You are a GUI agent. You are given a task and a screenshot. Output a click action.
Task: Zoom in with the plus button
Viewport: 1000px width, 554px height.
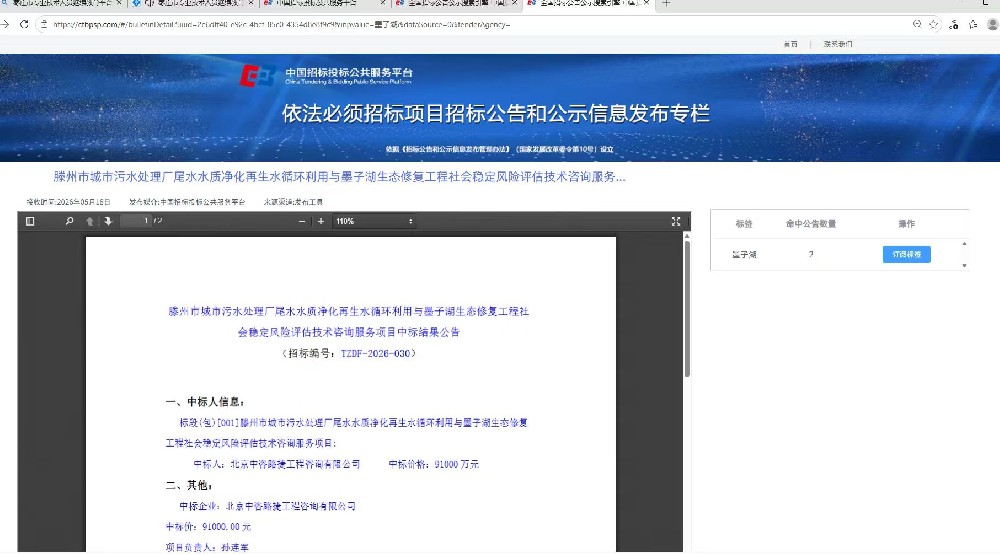tap(321, 221)
